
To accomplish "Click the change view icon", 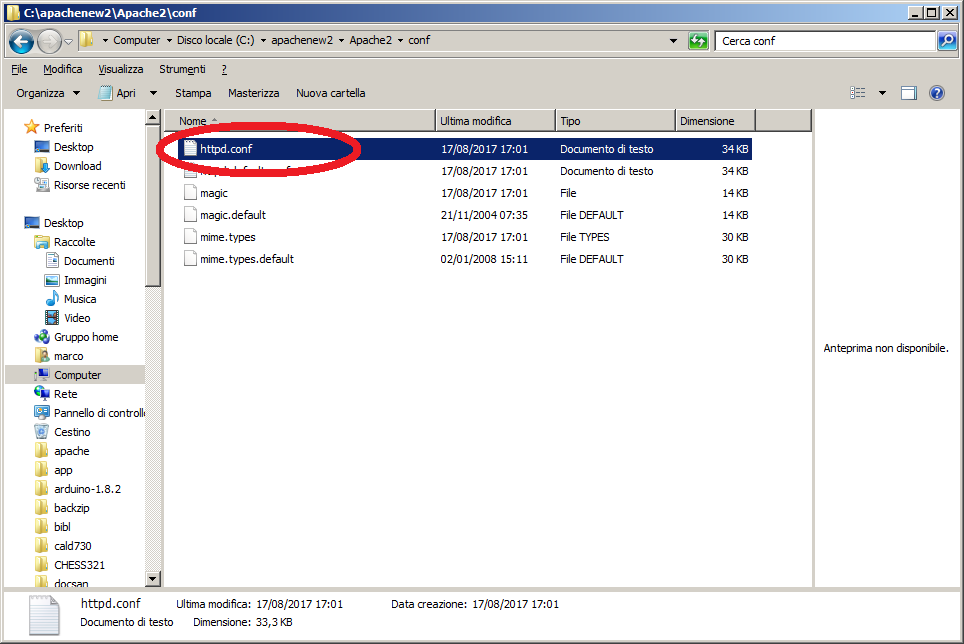I will (858, 93).
